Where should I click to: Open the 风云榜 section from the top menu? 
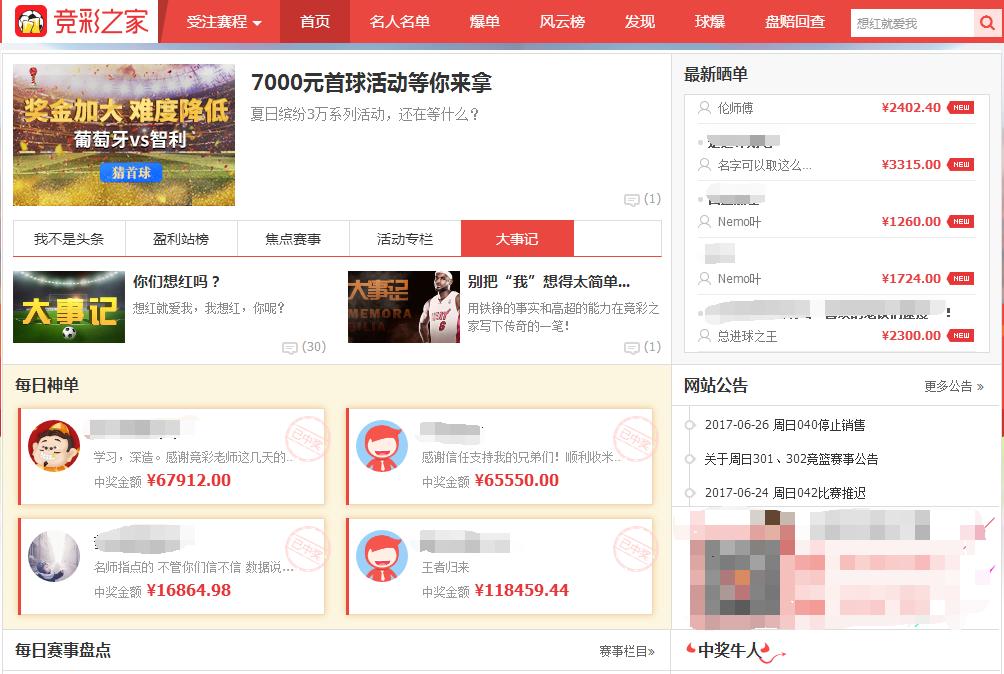coord(562,22)
